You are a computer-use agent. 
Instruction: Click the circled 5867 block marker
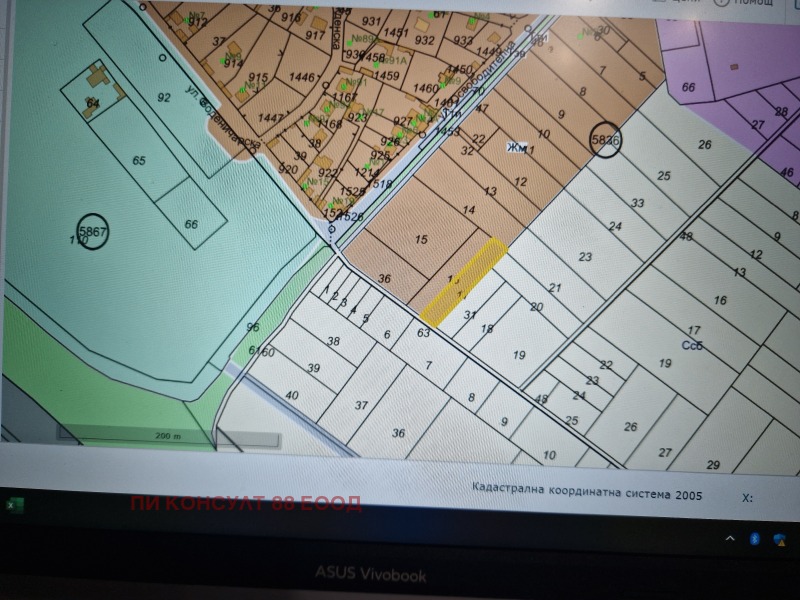pos(93,232)
